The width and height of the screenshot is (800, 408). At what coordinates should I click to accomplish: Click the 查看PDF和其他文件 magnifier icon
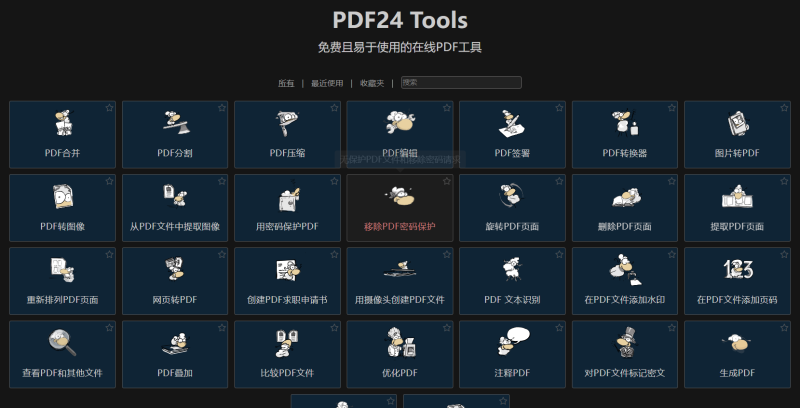point(62,343)
